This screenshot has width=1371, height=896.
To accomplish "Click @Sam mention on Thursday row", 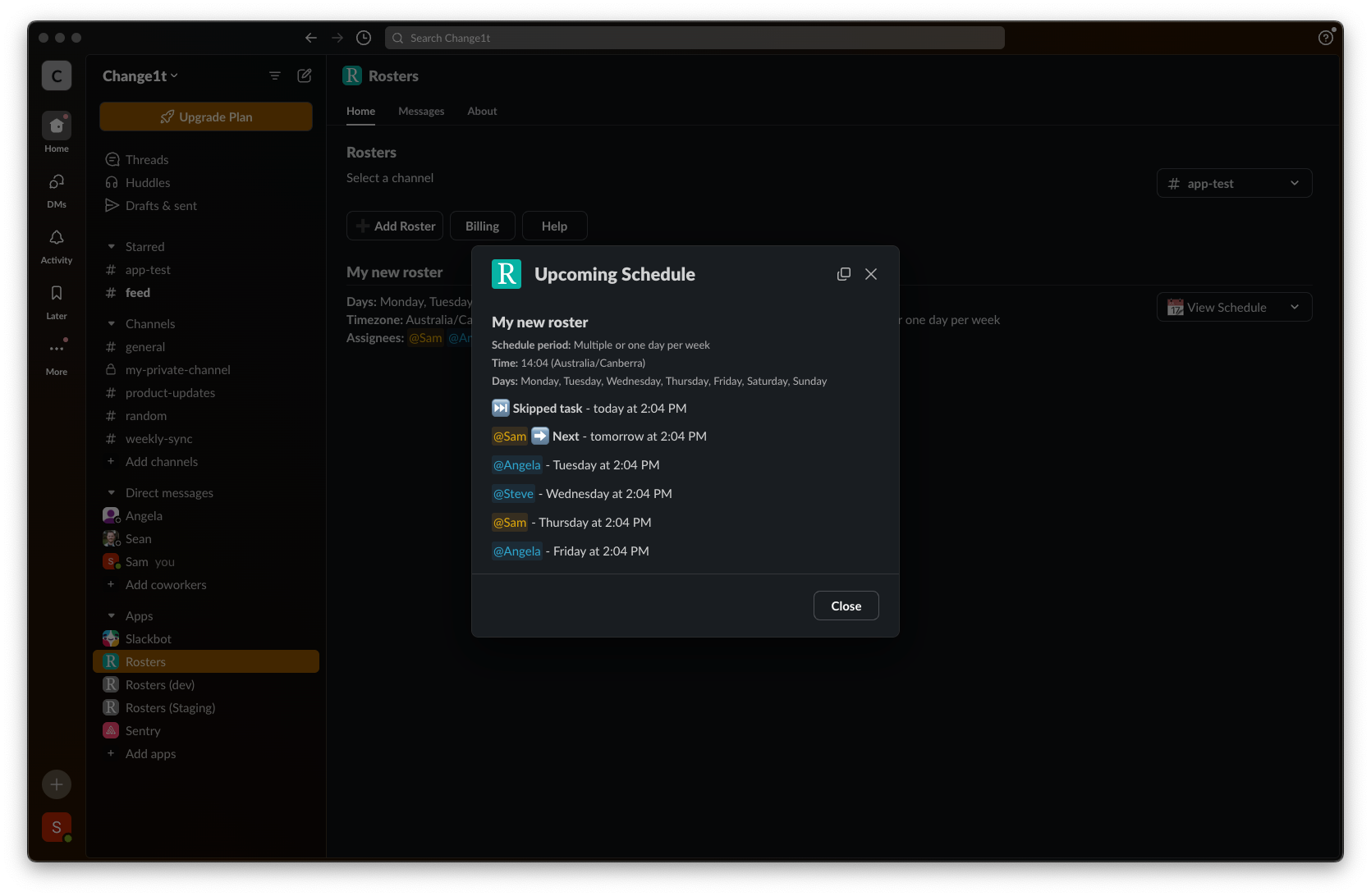I will 510,522.
